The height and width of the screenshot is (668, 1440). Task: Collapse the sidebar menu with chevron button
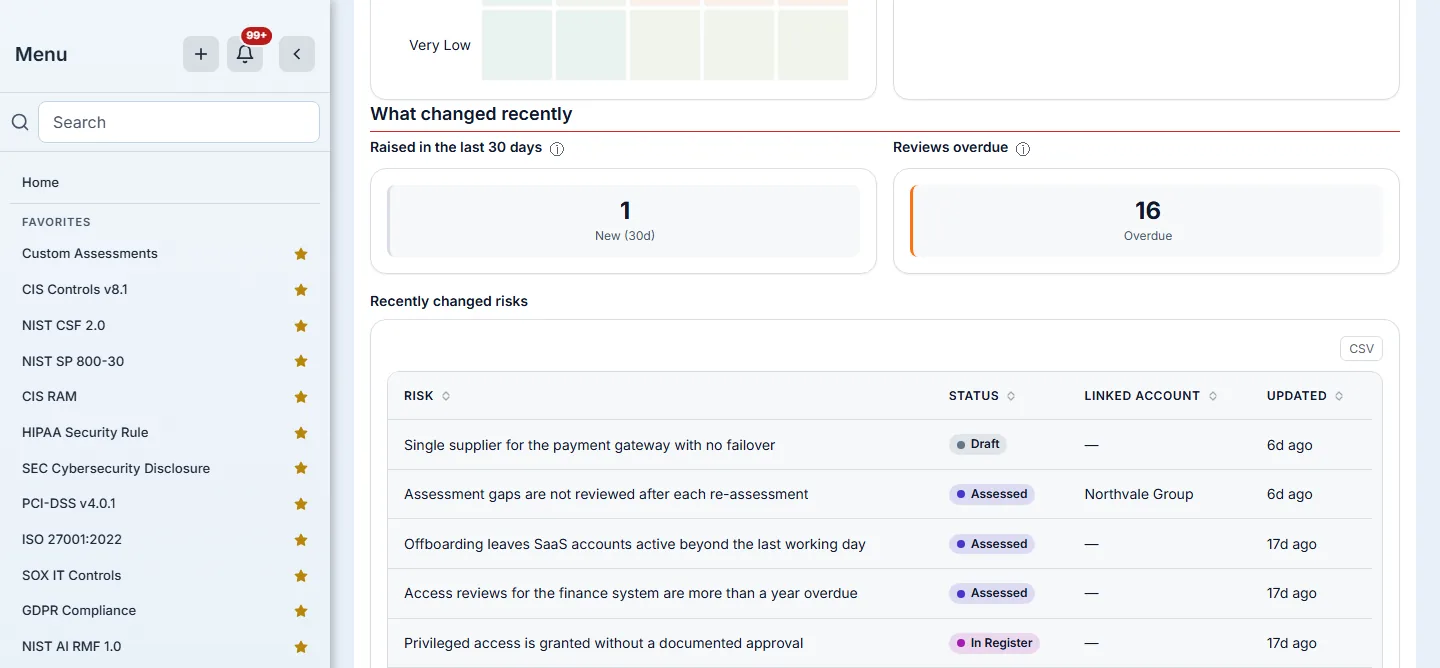click(x=297, y=54)
